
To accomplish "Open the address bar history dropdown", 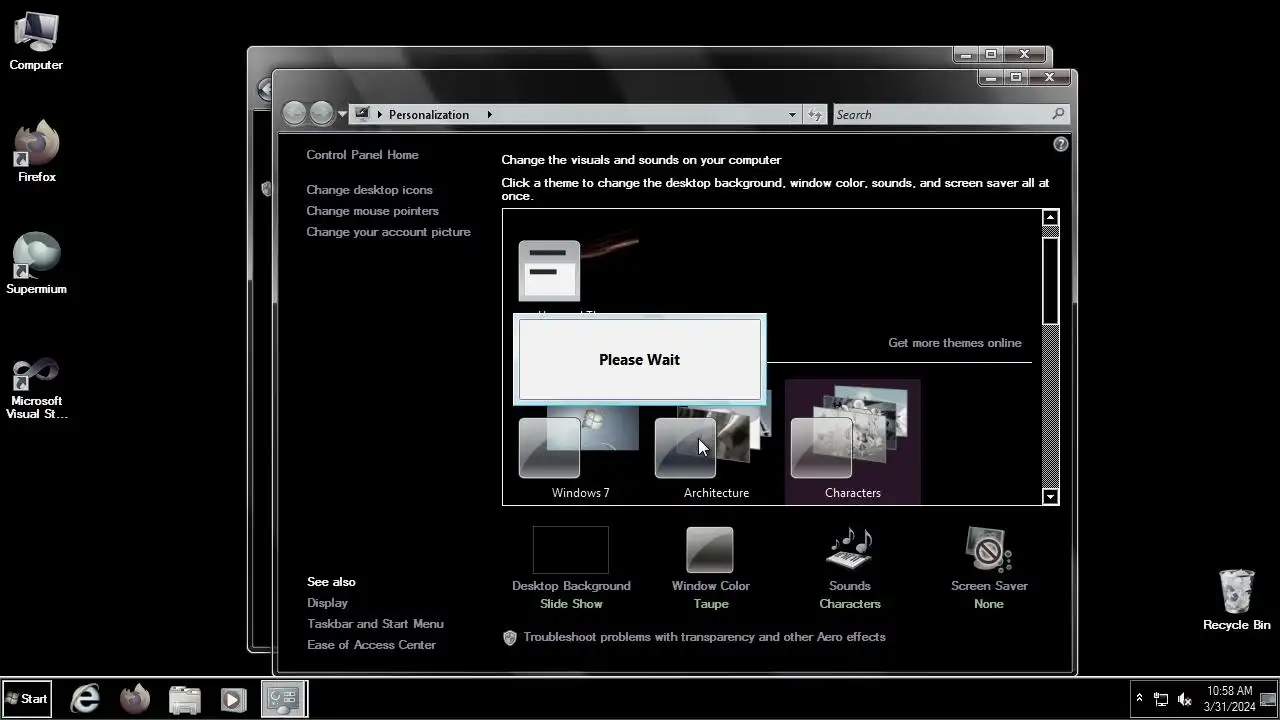I will [792, 114].
